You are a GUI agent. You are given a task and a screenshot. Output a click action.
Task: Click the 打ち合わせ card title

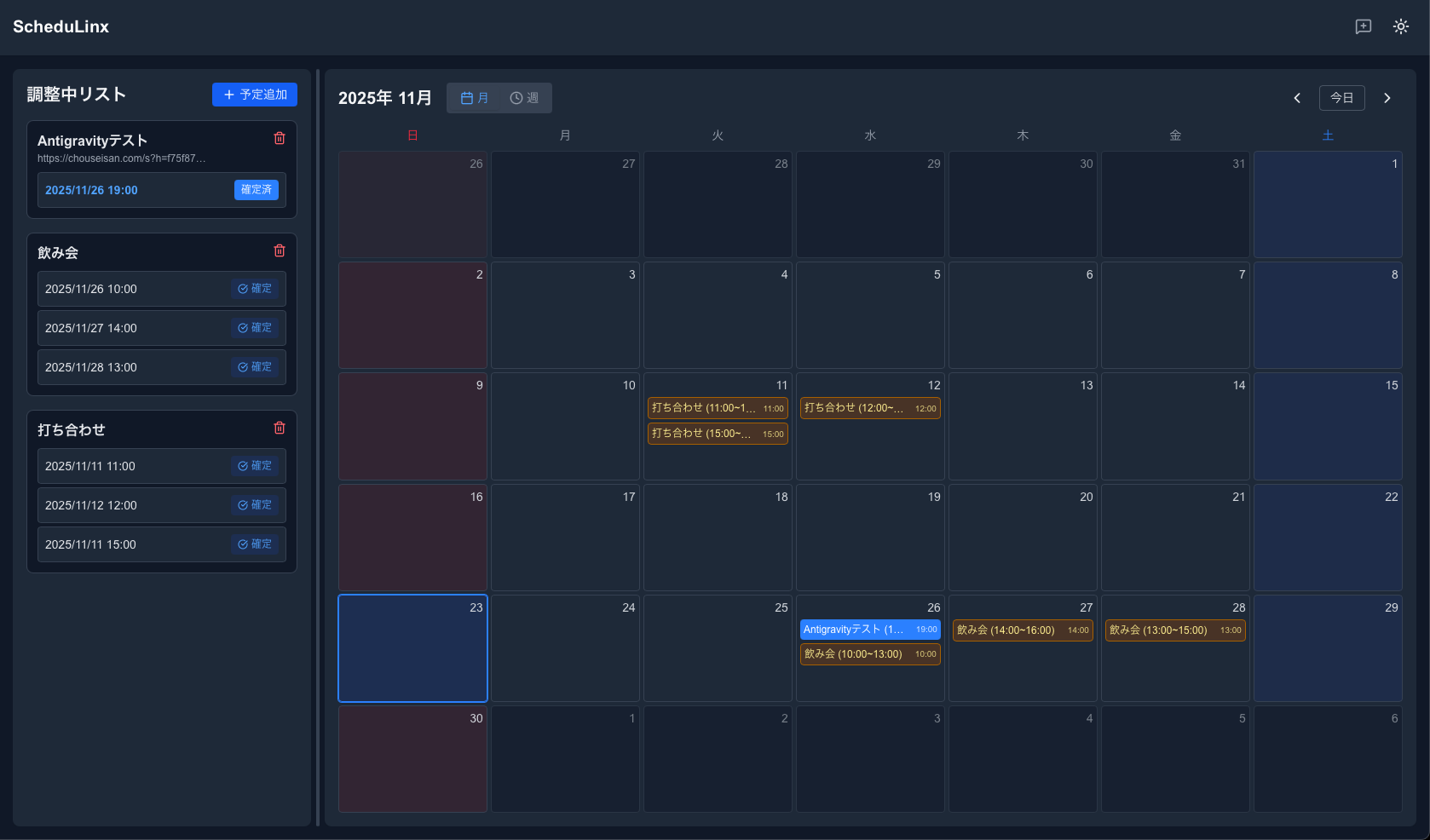coord(72,430)
